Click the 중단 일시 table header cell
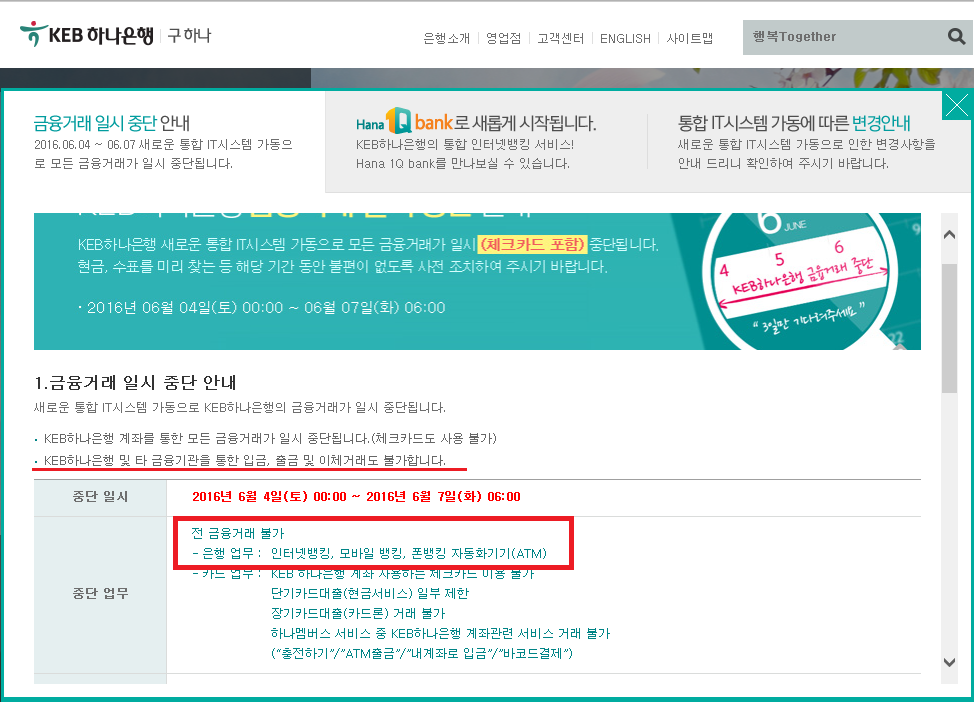 100,497
